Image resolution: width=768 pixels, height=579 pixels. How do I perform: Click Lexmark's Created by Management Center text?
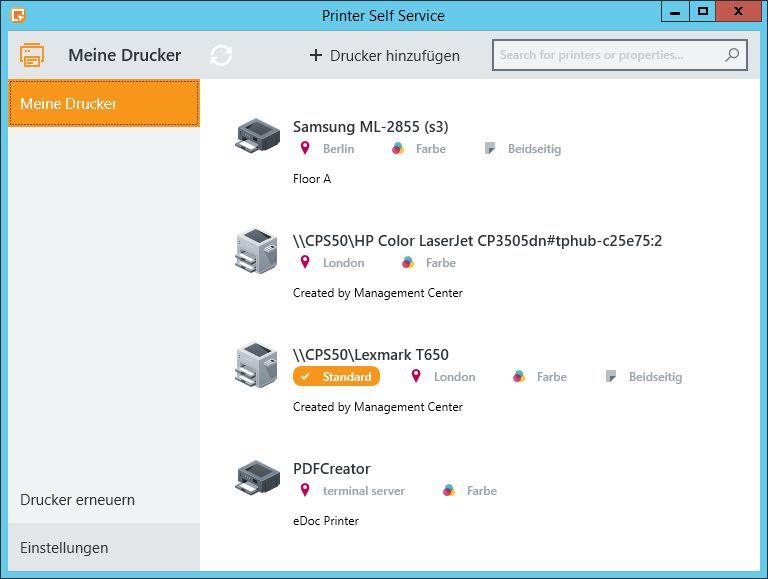pos(378,407)
